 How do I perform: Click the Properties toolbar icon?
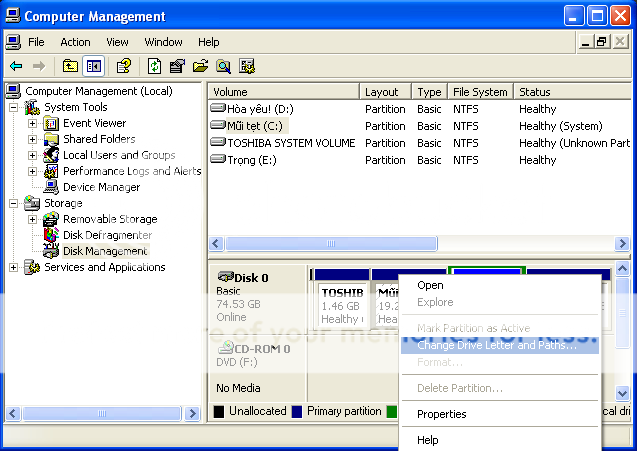point(177,66)
